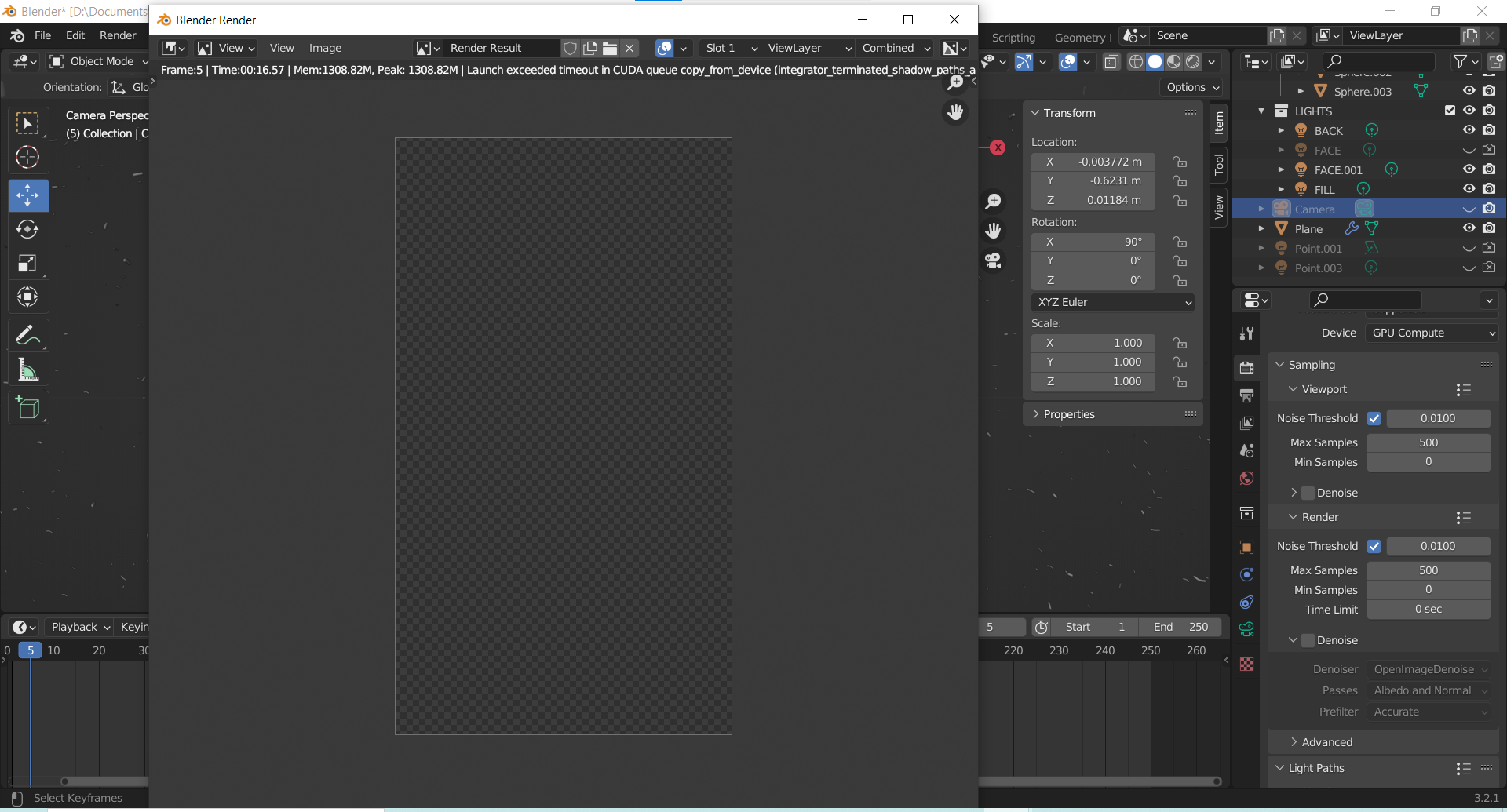This screenshot has width=1507, height=812.
Task: Click Render Max Samples field
Action: point(1429,570)
